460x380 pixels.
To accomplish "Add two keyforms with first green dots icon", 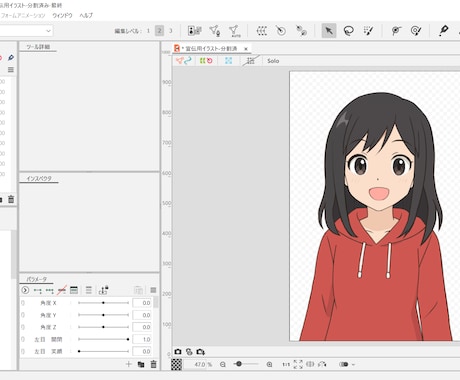I will (x=38, y=291).
